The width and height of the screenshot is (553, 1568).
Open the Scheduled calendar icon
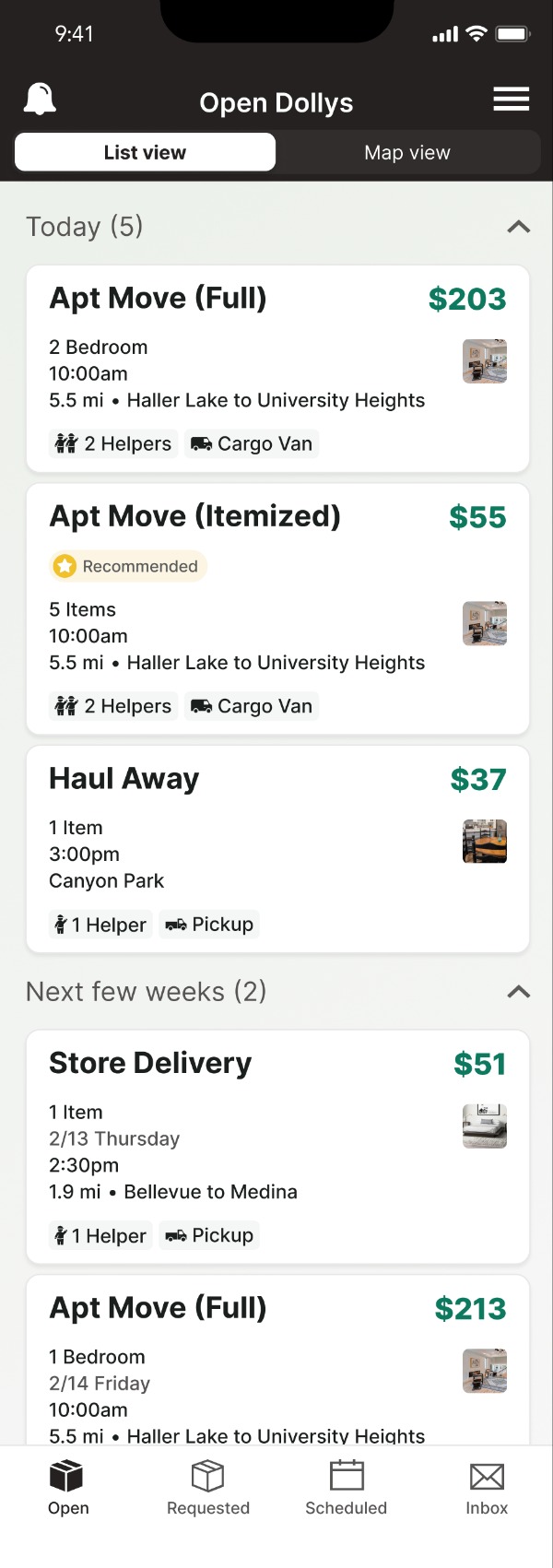[x=347, y=1476]
